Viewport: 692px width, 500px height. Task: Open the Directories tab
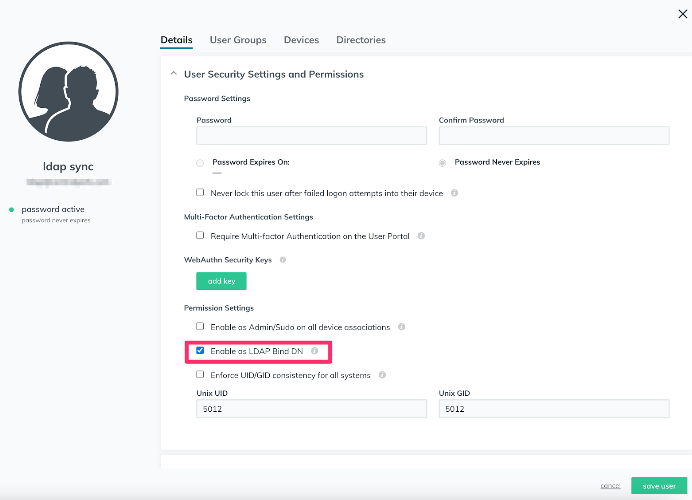click(360, 40)
